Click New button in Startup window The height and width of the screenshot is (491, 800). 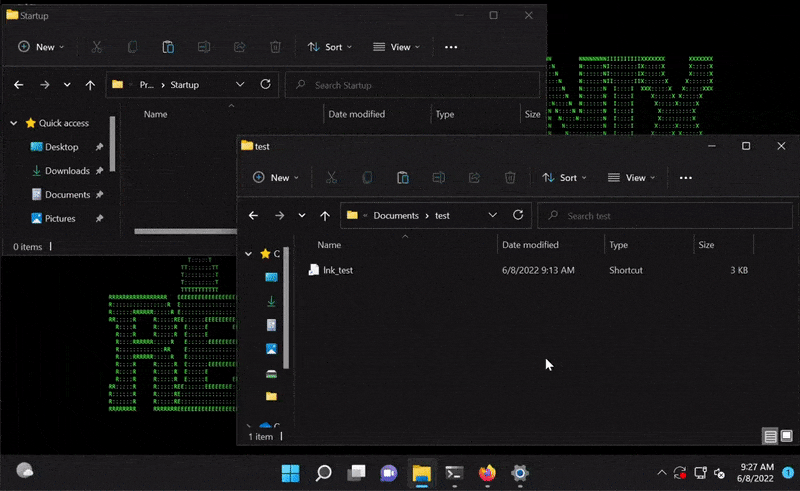(x=40, y=47)
